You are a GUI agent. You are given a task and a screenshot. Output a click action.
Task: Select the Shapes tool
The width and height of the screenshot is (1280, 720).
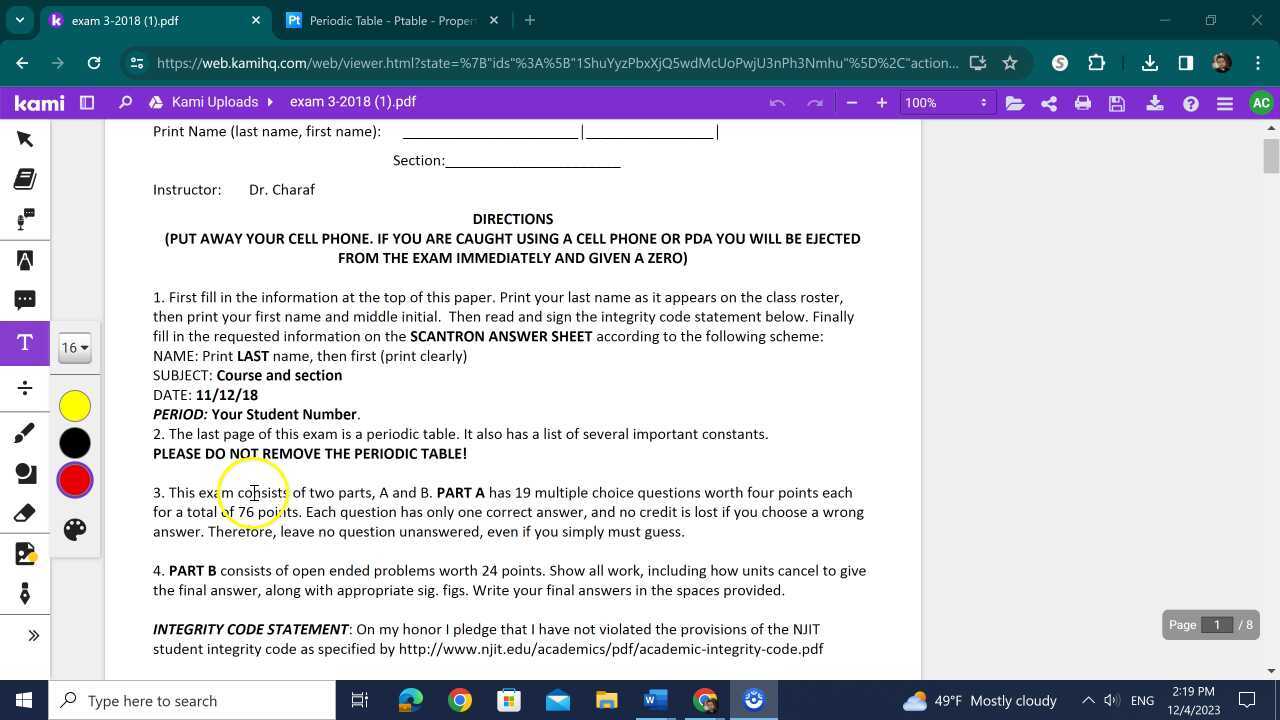pyautogui.click(x=25, y=470)
